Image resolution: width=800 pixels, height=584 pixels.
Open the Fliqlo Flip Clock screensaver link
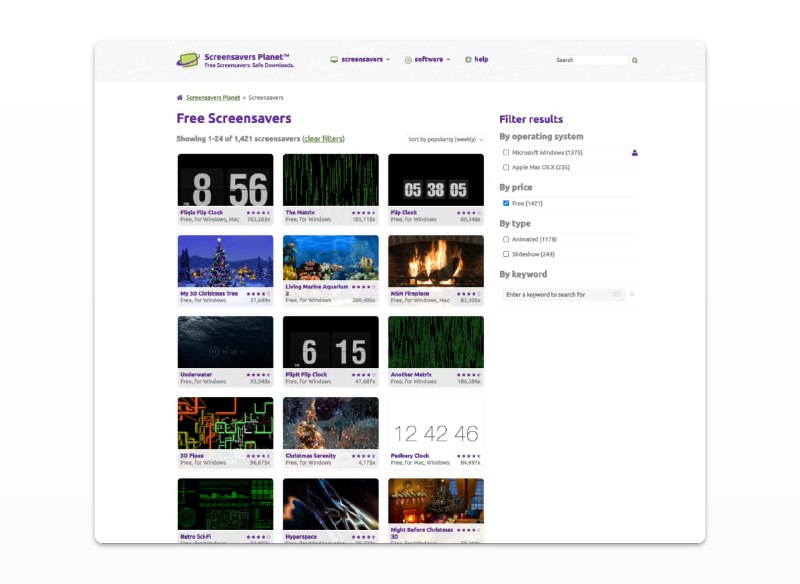[203, 212]
